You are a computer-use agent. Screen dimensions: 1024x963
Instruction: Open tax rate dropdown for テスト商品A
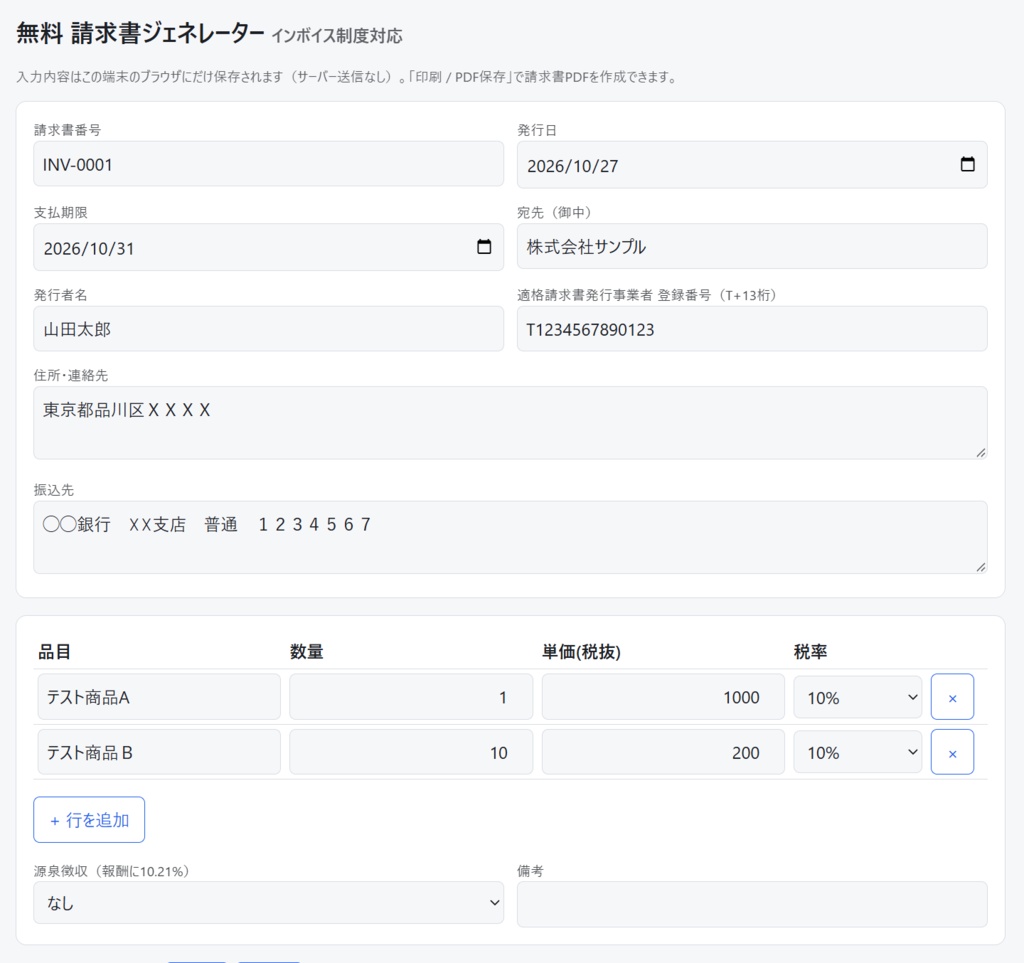[x=857, y=697]
